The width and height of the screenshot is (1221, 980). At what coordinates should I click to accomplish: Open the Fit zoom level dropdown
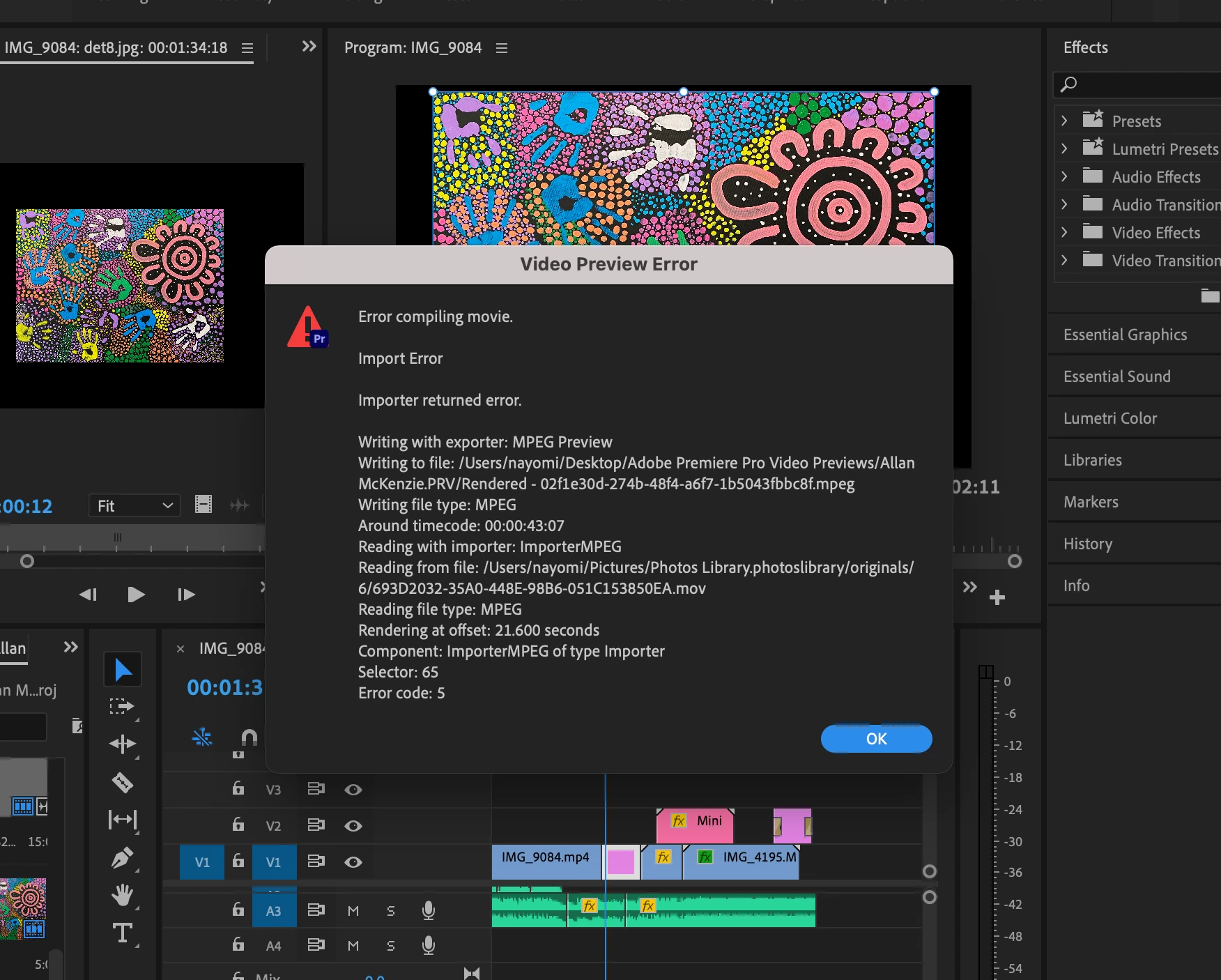point(135,505)
